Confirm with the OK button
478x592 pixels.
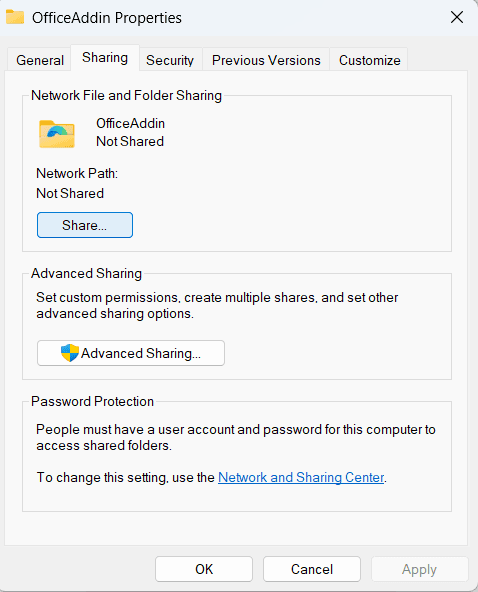click(204, 569)
